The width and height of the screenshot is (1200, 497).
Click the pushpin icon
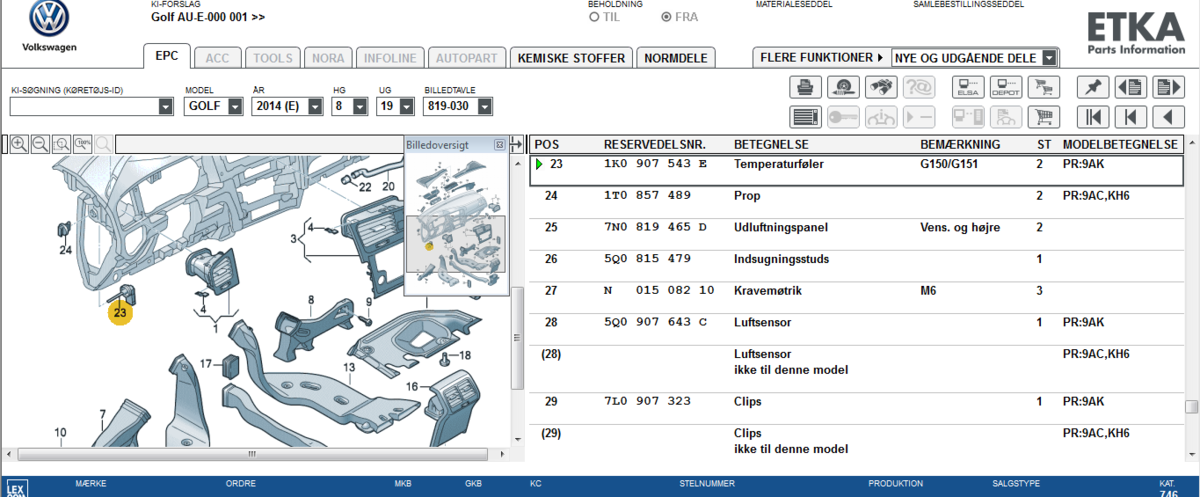point(1093,87)
